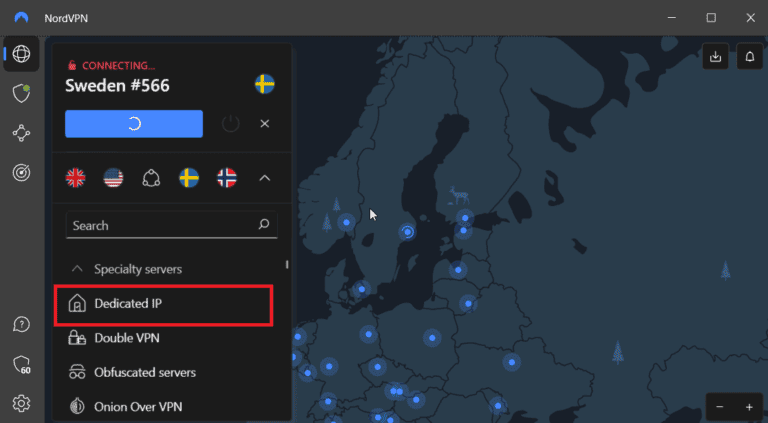Open the Dark Web Monitor target icon
The image size is (768, 423).
click(x=21, y=172)
